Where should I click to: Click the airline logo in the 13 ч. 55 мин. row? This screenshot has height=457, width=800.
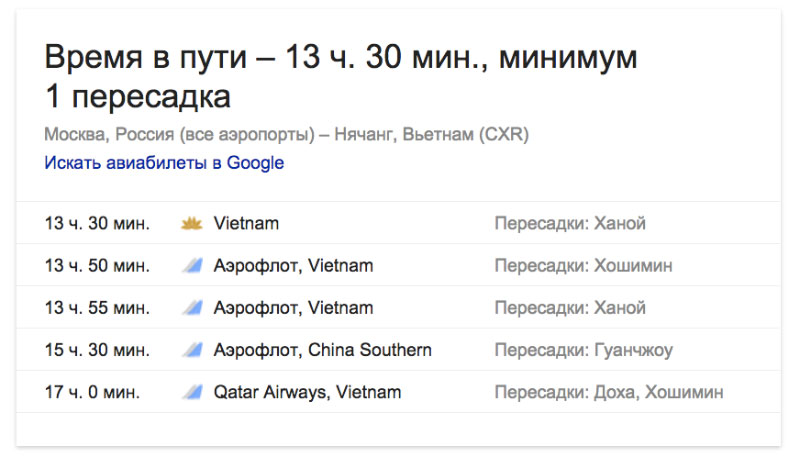point(191,308)
